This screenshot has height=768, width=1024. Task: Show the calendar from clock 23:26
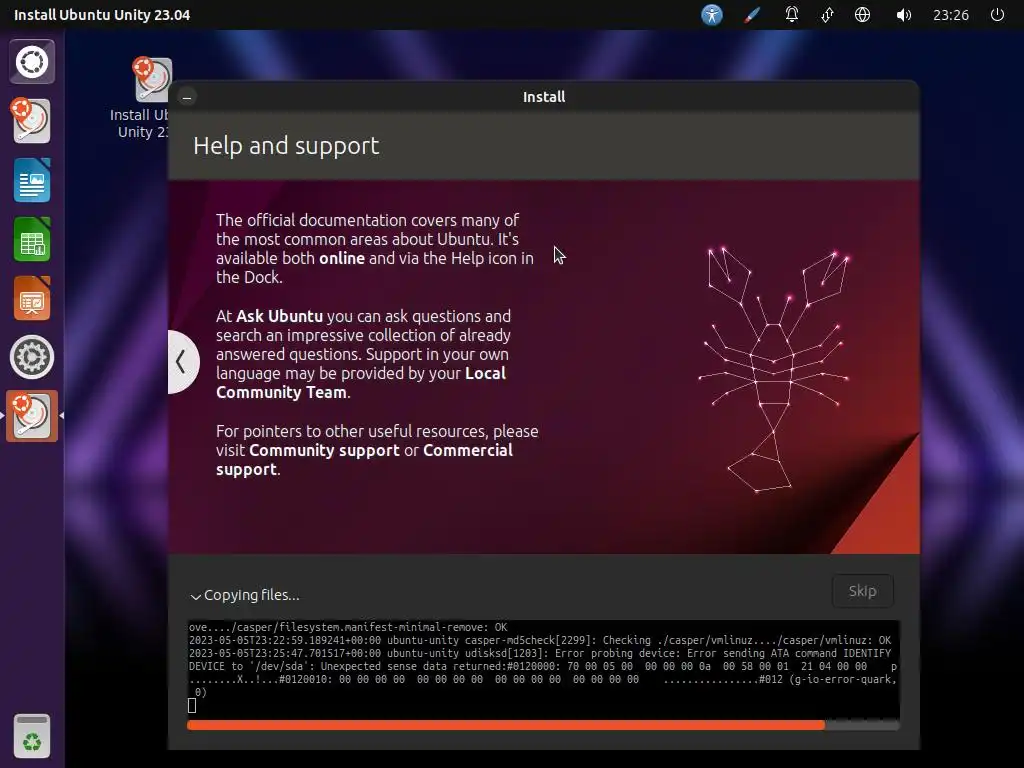(951, 14)
